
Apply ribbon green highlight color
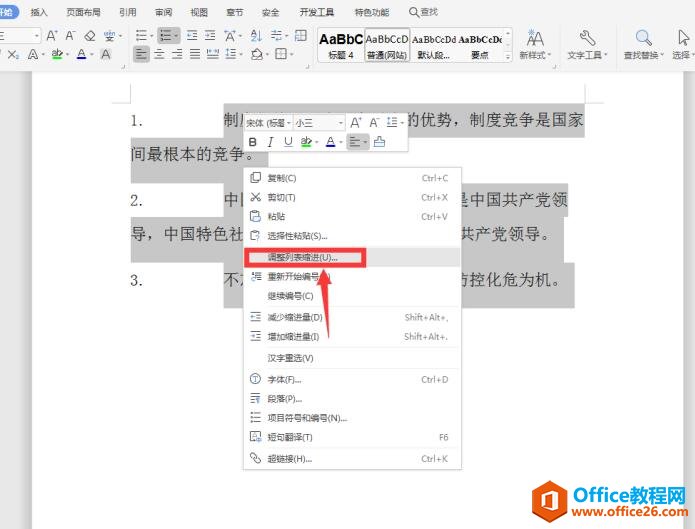57,55
